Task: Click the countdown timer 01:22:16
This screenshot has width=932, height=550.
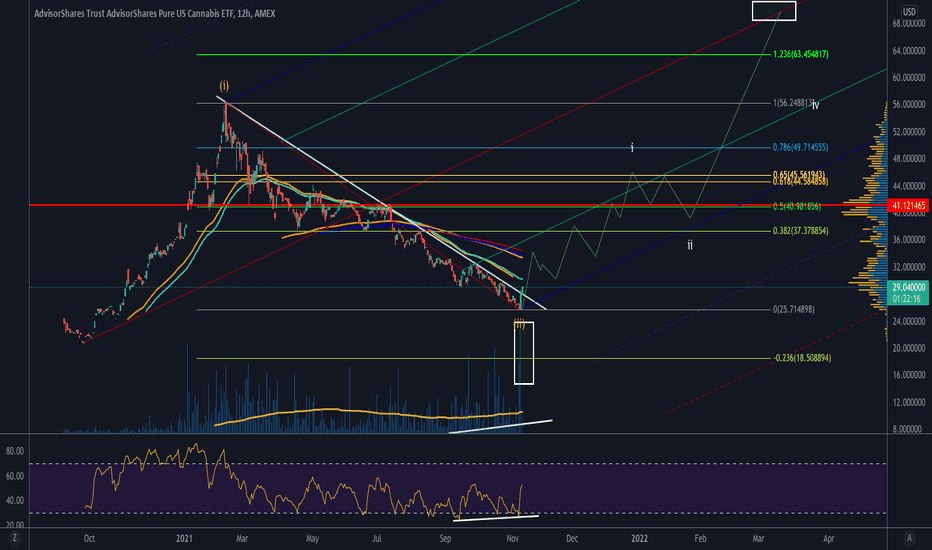Action: 906,298
